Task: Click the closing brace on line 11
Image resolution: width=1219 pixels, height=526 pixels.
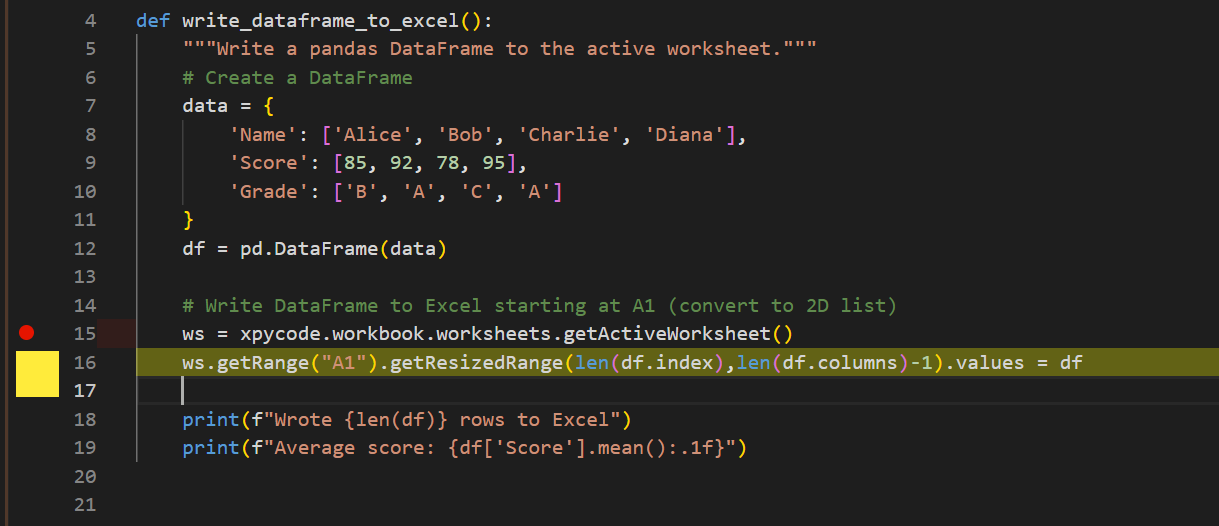Action: [188, 220]
